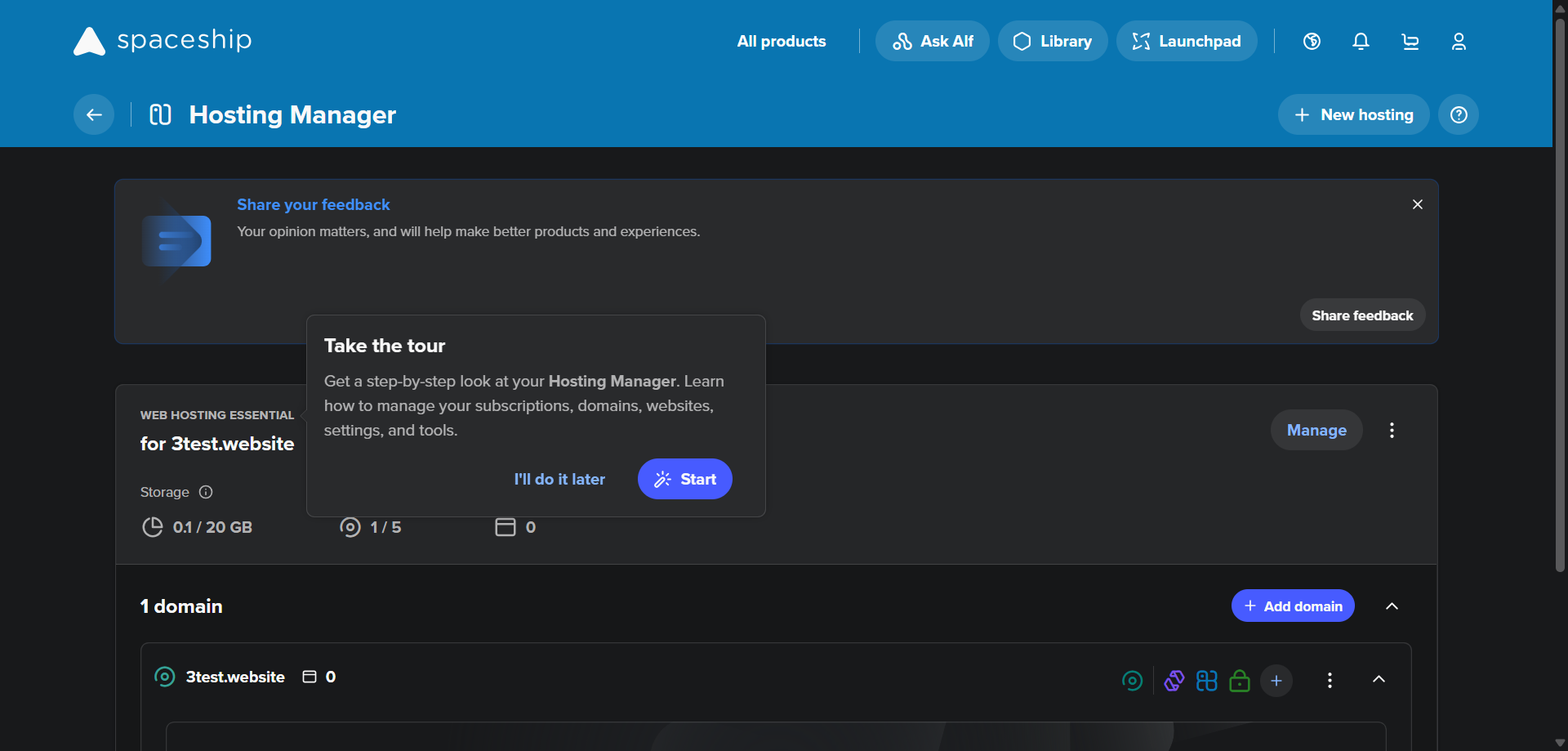The width and height of the screenshot is (1568, 751).
Task: Open notifications bell
Action: point(1361,41)
